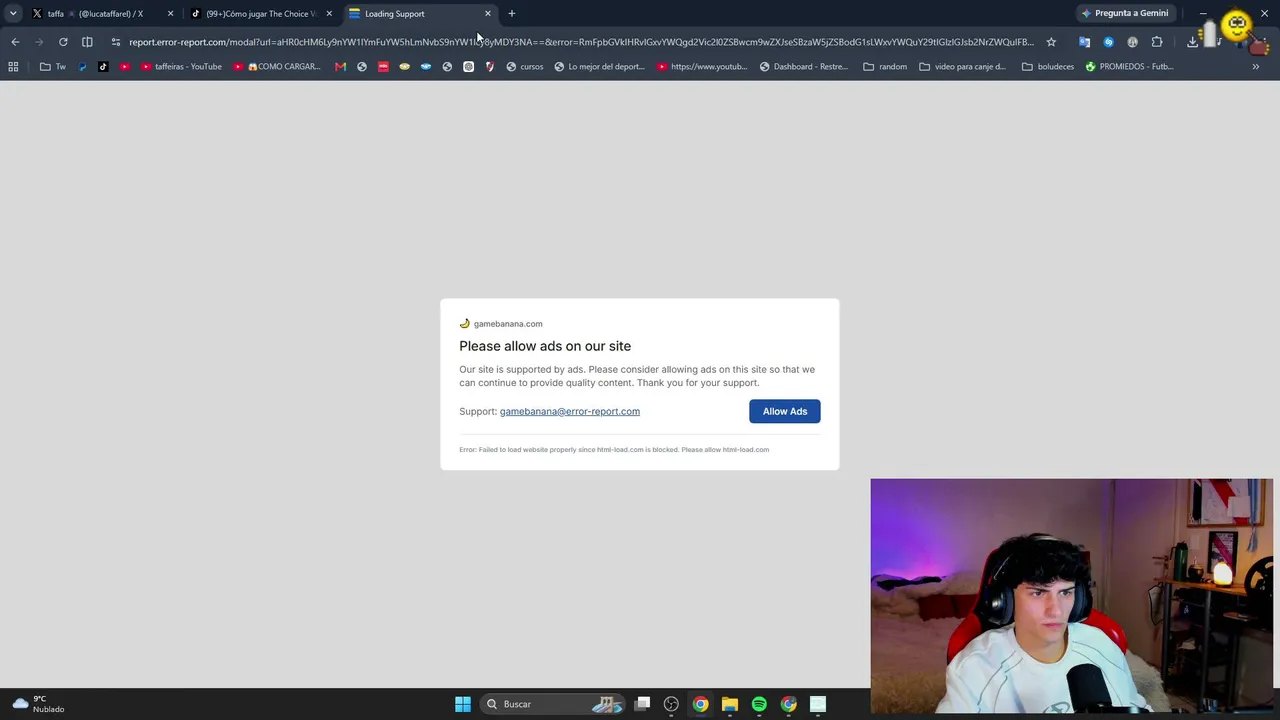1280x720 pixels.
Task: Go back to the previous page
Action: 15,42
